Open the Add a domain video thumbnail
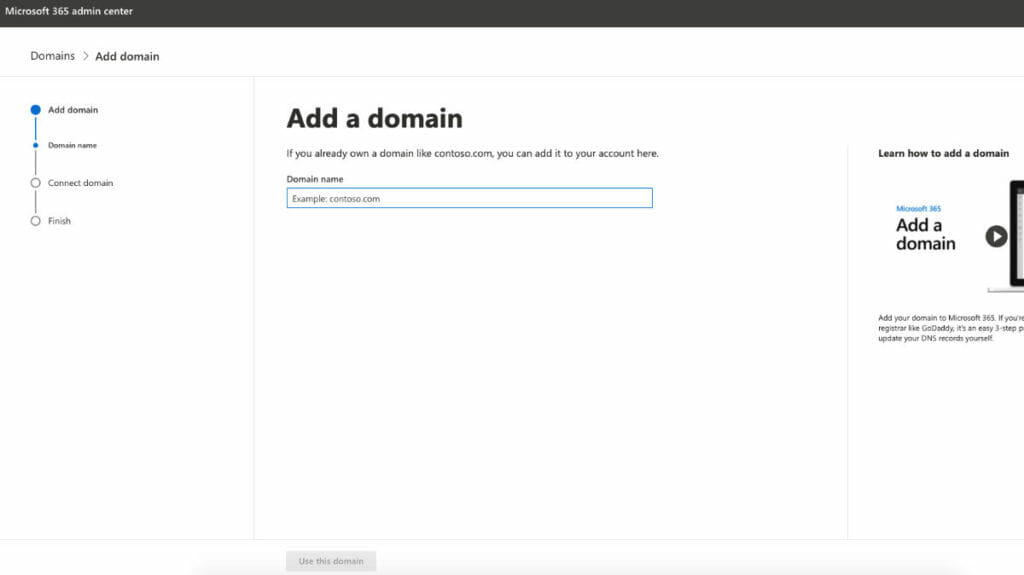This screenshot has width=1024, height=575. (951, 236)
